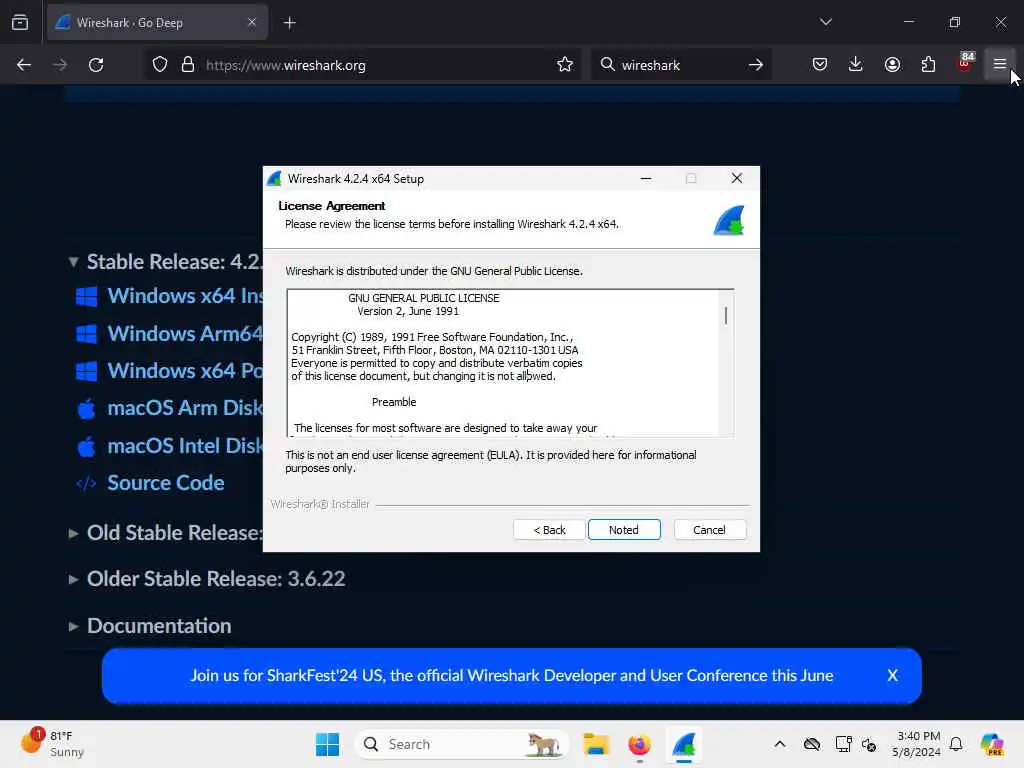The height and width of the screenshot is (768, 1024).
Task: Click the Wireshark installer taskbar icon
Action: click(x=684, y=744)
